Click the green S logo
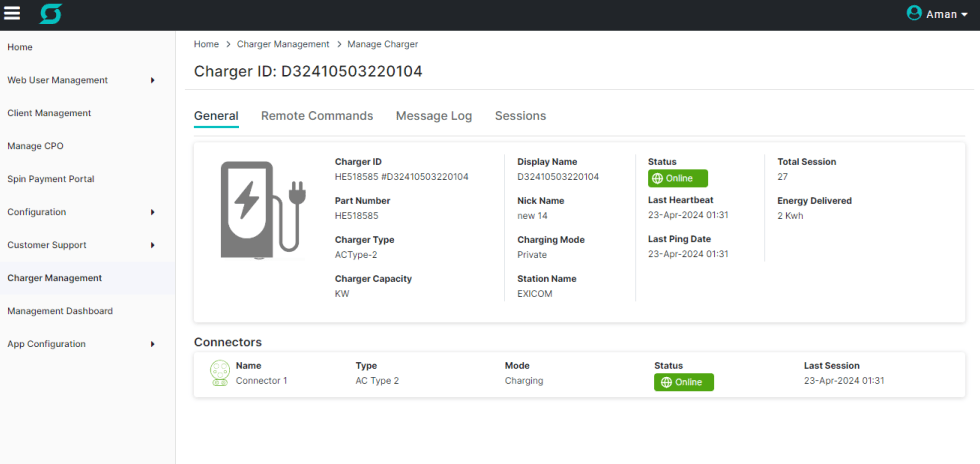The height and width of the screenshot is (464, 980). pos(50,14)
